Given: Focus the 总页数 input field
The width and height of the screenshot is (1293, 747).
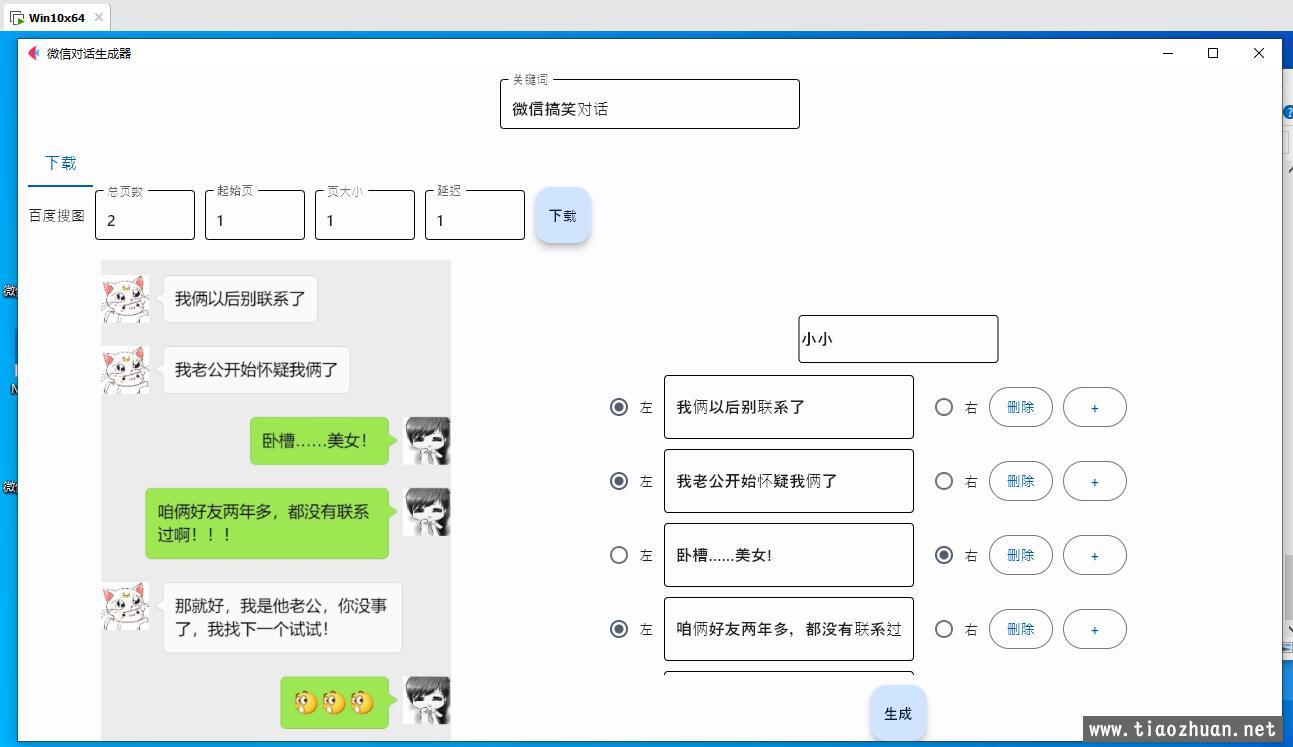Looking at the screenshot, I should click(x=145, y=215).
